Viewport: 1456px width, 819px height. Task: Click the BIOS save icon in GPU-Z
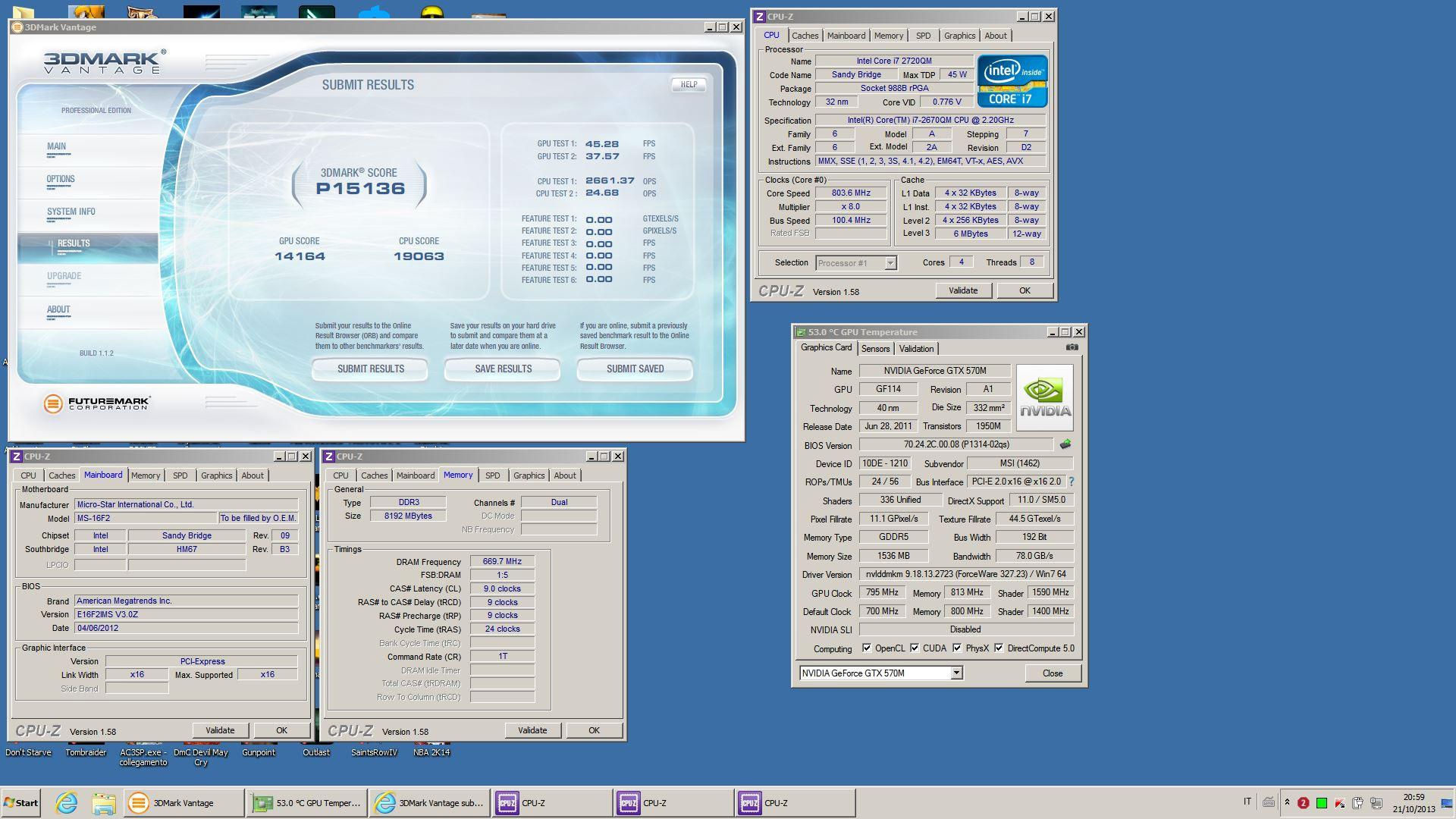(1065, 444)
